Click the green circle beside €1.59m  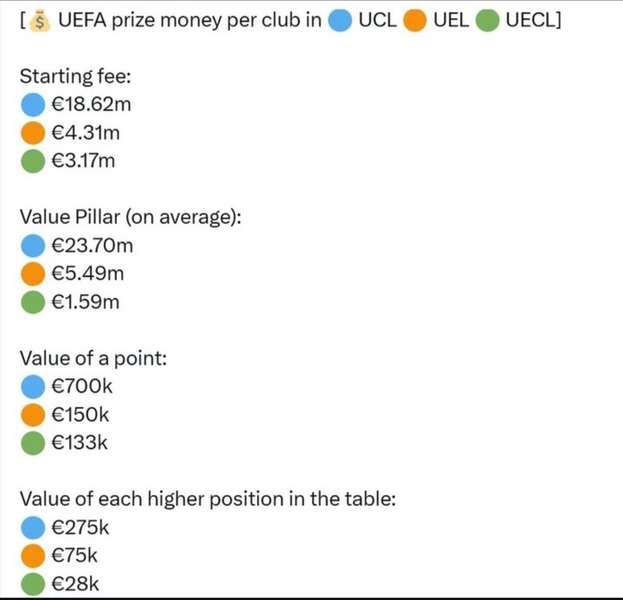(33, 302)
